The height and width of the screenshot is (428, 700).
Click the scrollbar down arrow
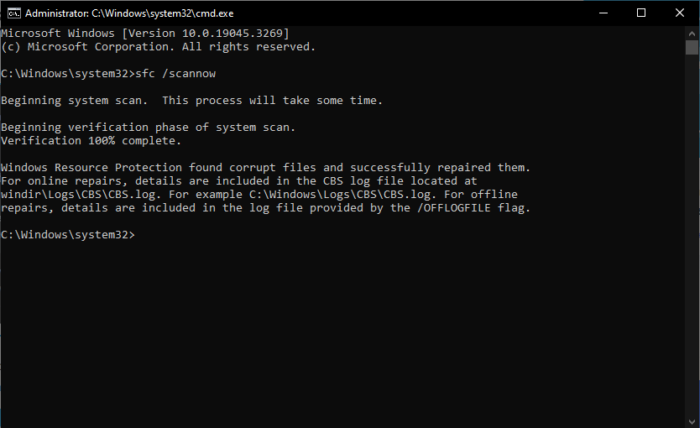point(691,419)
